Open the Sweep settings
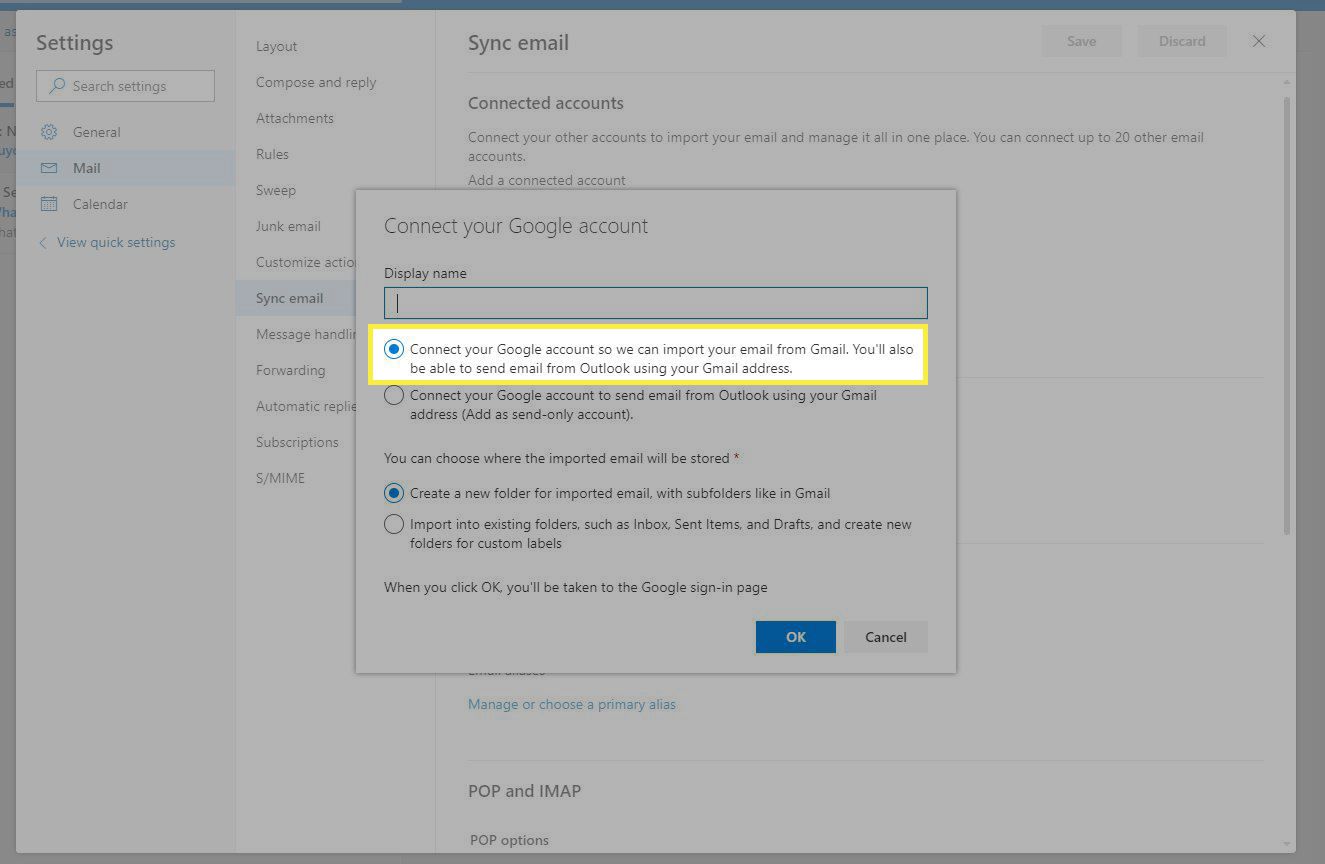1325x864 pixels. 276,190
